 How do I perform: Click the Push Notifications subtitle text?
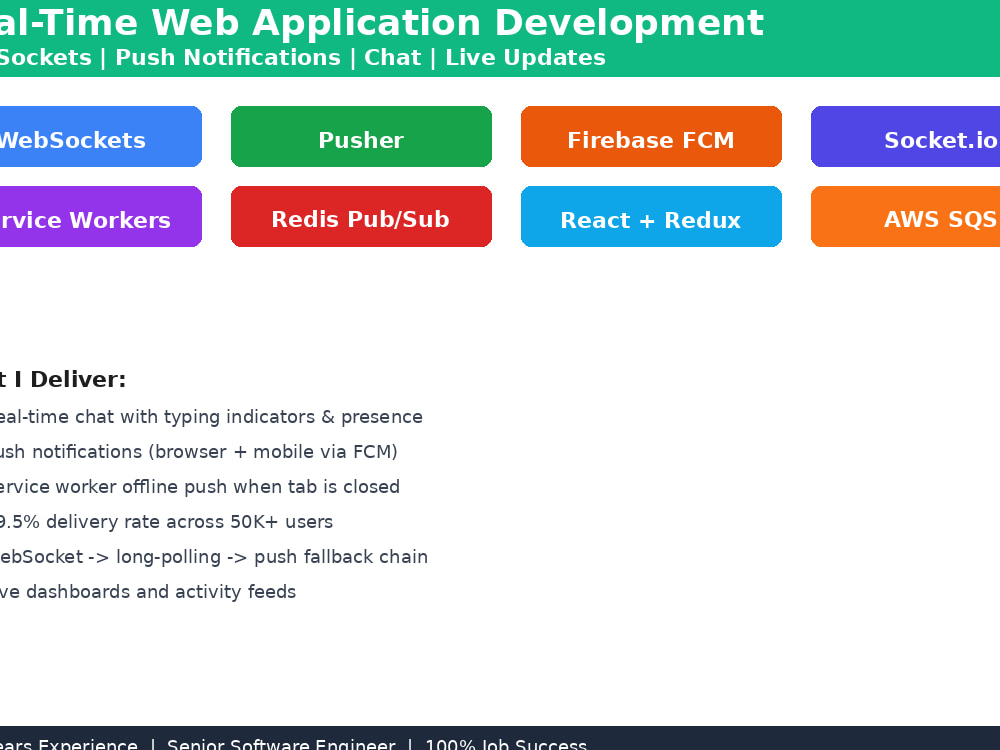[x=228, y=57]
